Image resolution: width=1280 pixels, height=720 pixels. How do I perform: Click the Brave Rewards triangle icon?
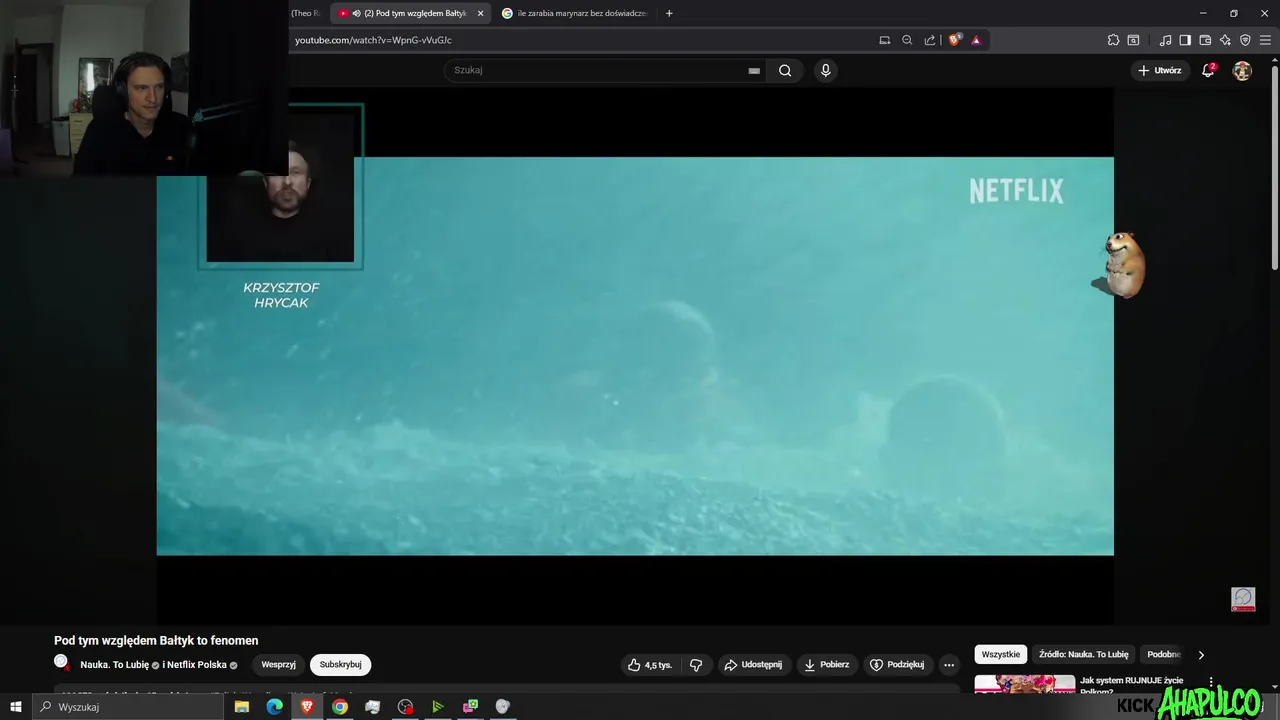pos(976,40)
